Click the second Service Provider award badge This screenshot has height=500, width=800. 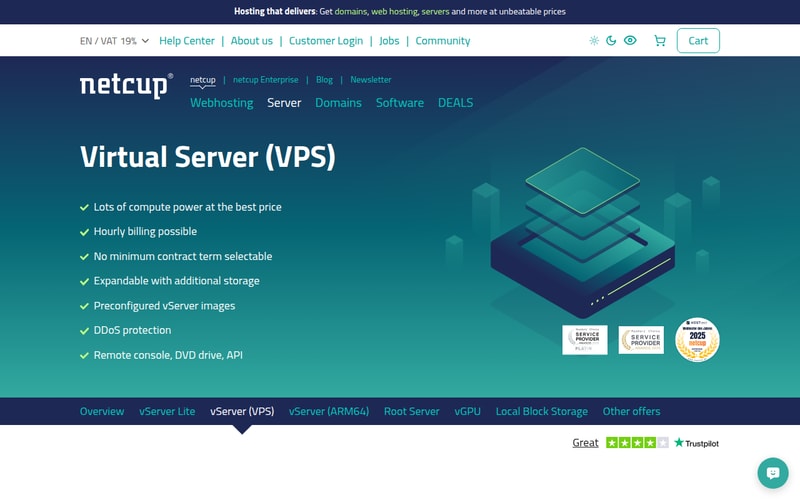(x=641, y=340)
